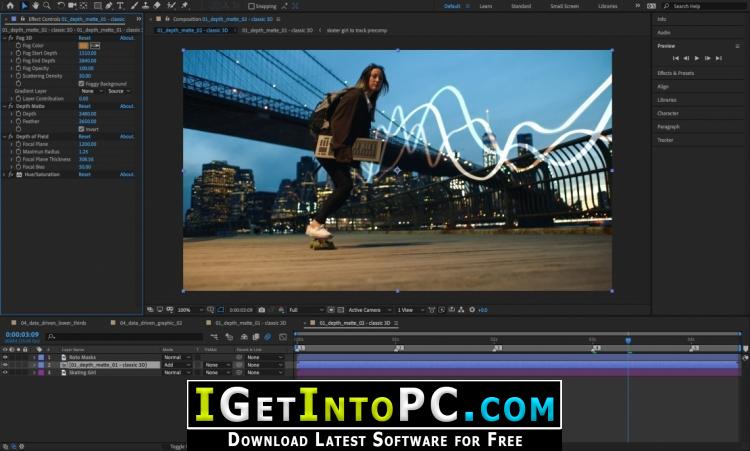Play the preview in the Preview panel
Image resolution: width=750 pixels, height=451 pixels.
(x=698, y=58)
